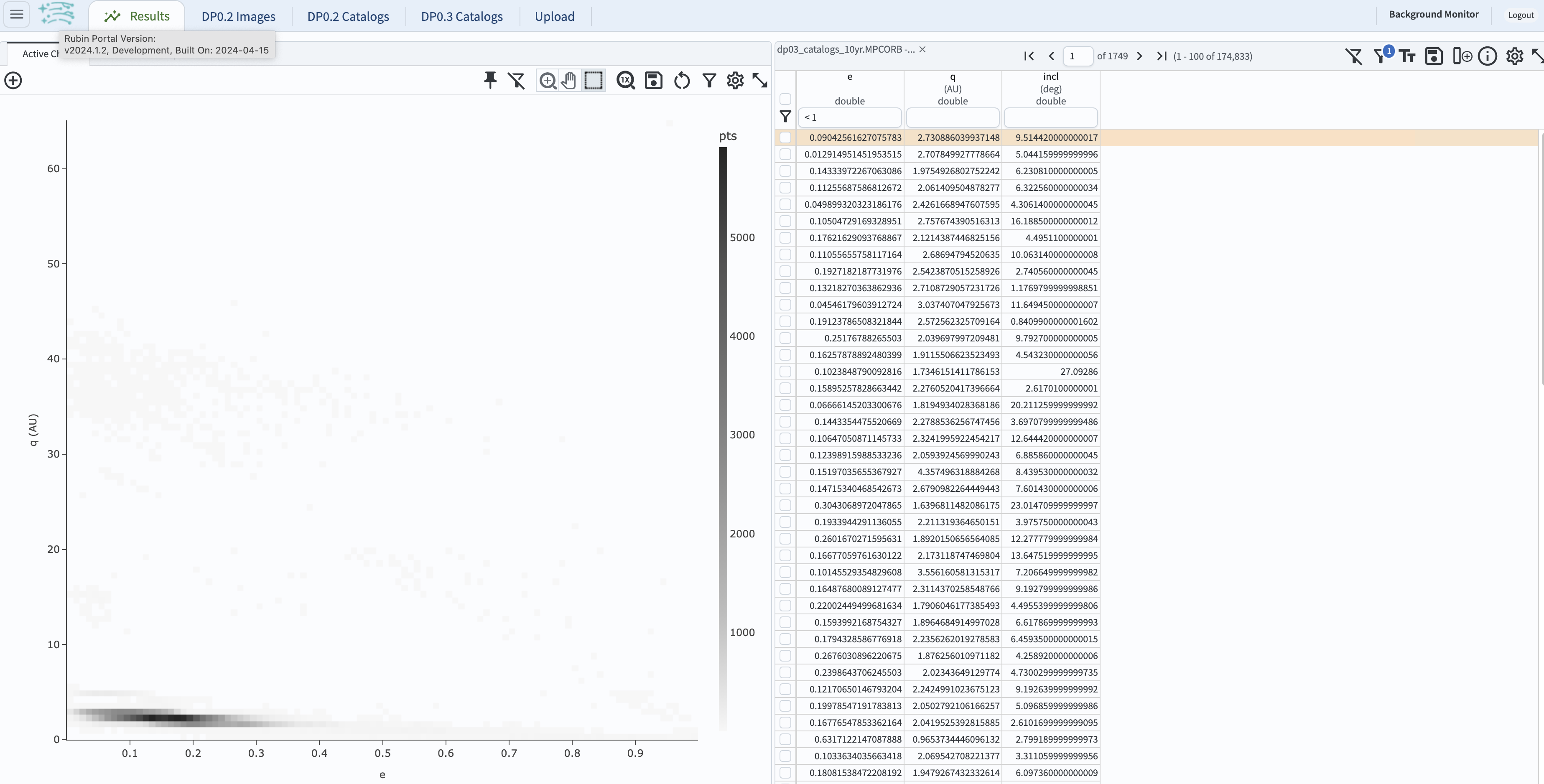Check the row with e 0.11255687586812672
The width and height of the screenshot is (1544, 784).
pos(785,188)
